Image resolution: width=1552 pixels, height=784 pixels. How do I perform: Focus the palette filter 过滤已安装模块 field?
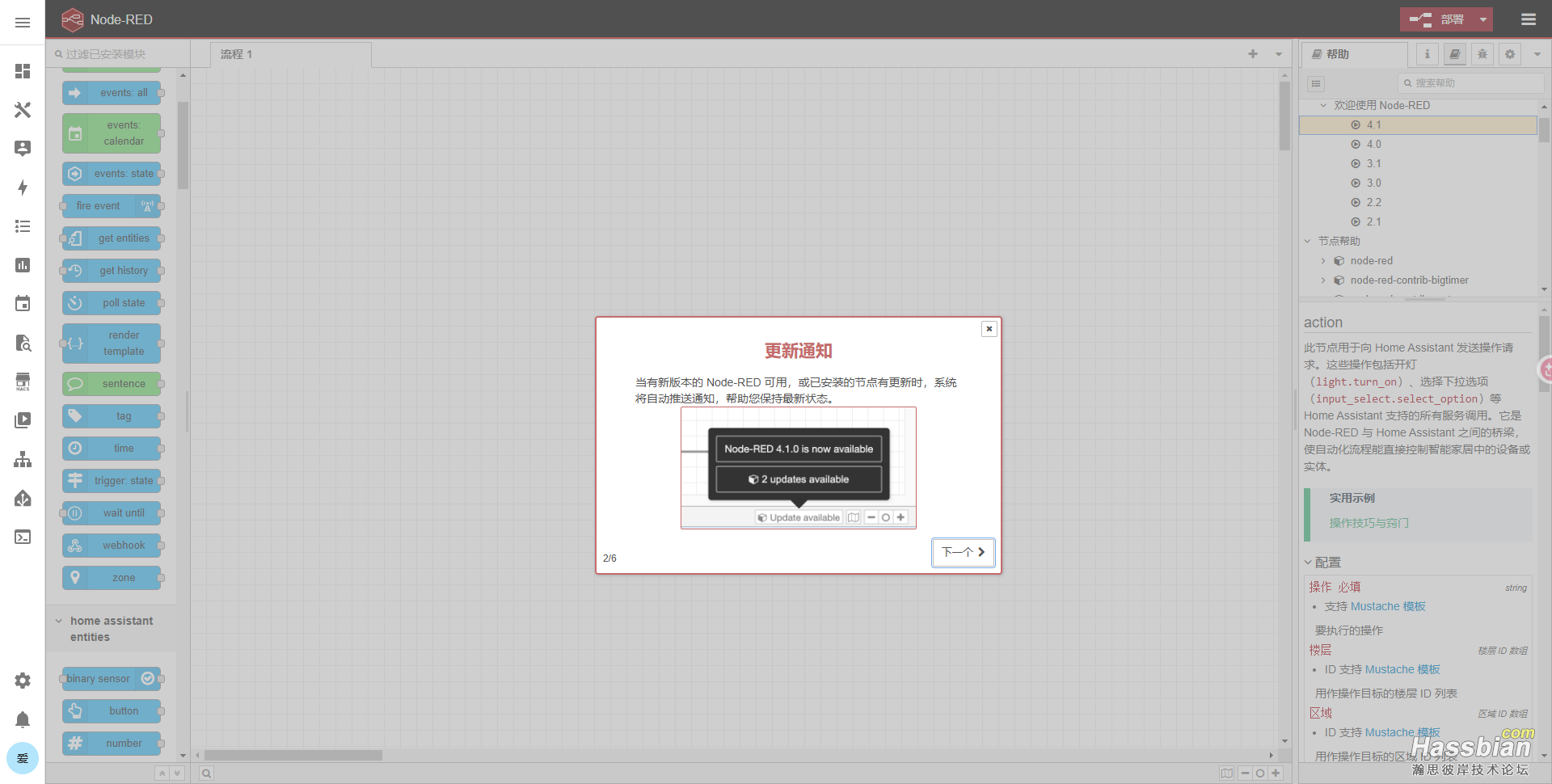[x=118, y=54]
